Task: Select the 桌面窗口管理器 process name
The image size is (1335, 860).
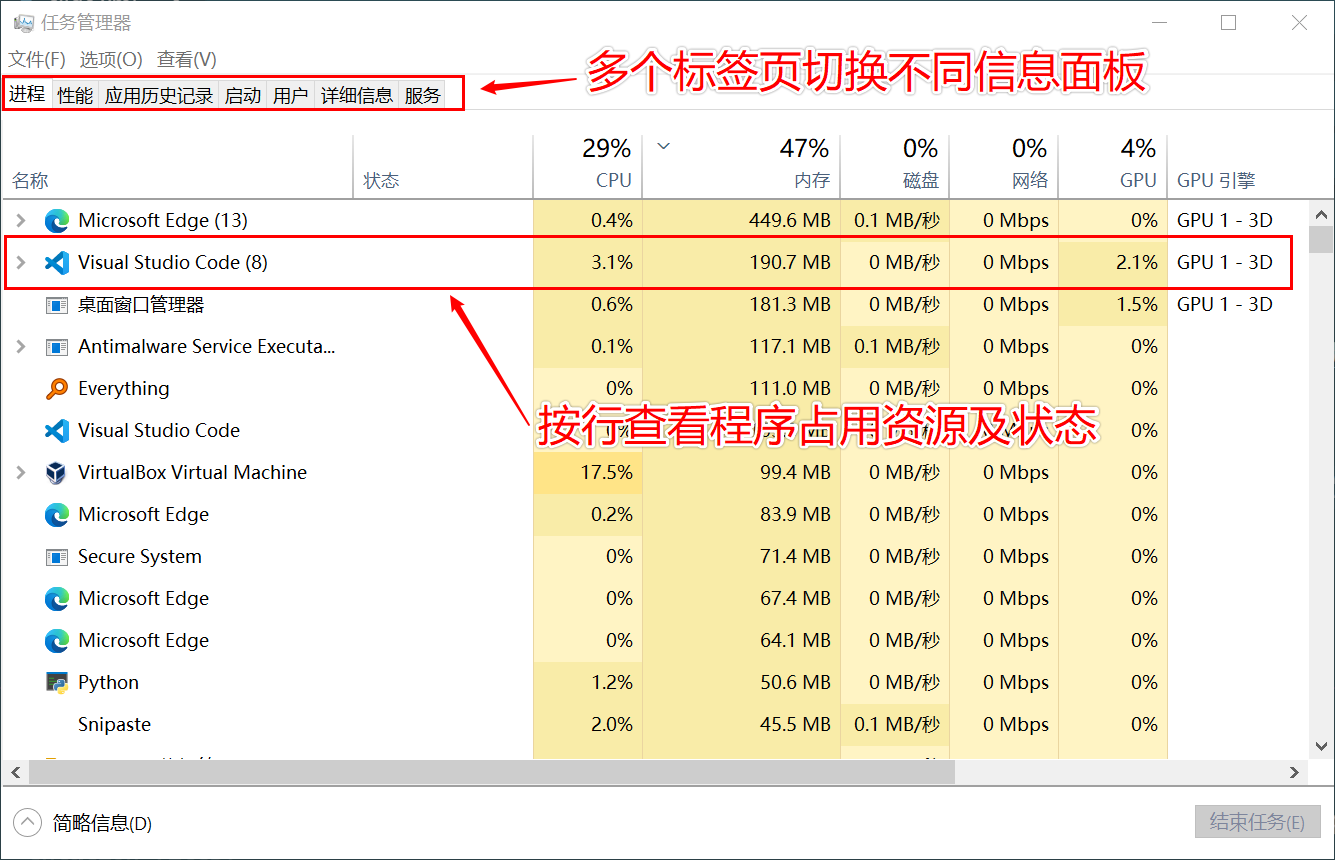Action: tap(141, 305)
